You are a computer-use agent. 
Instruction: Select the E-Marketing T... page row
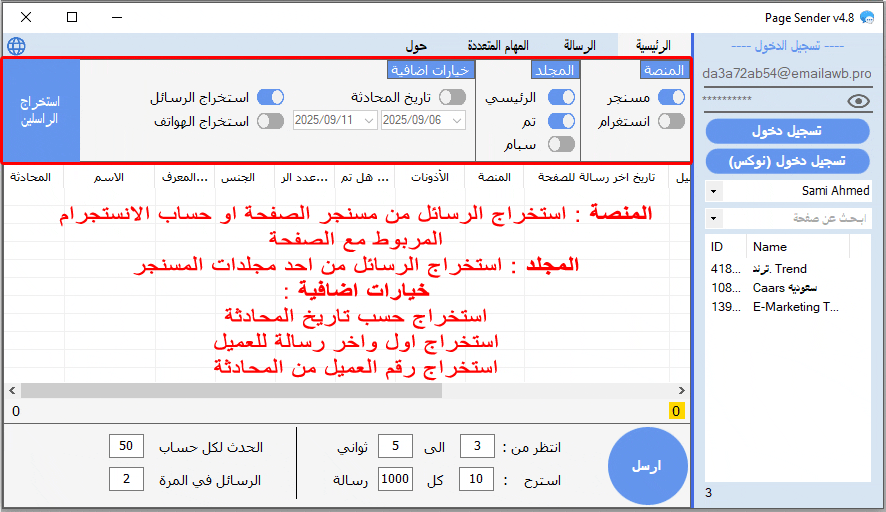pos(787,307)
